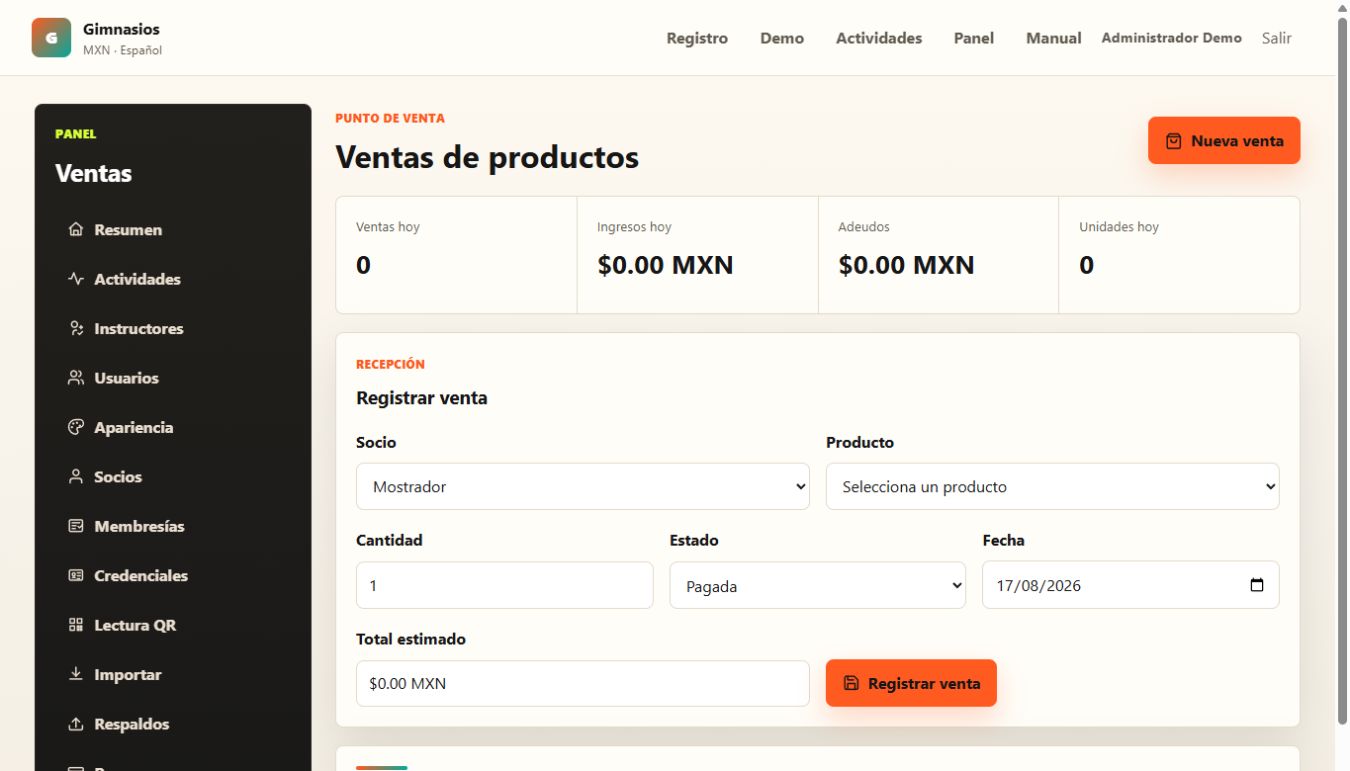
Task: Click the QR code icon beside Lectura QR
Action: [x=76, y=625]
